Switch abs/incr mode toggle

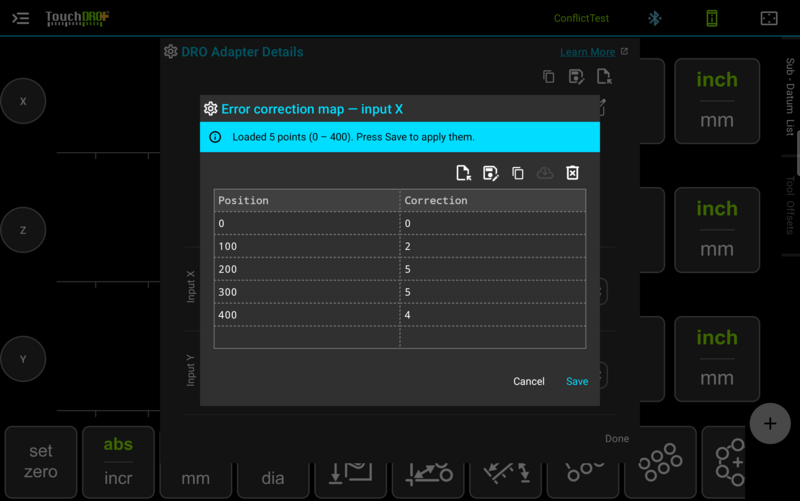[x=118, y=462]
